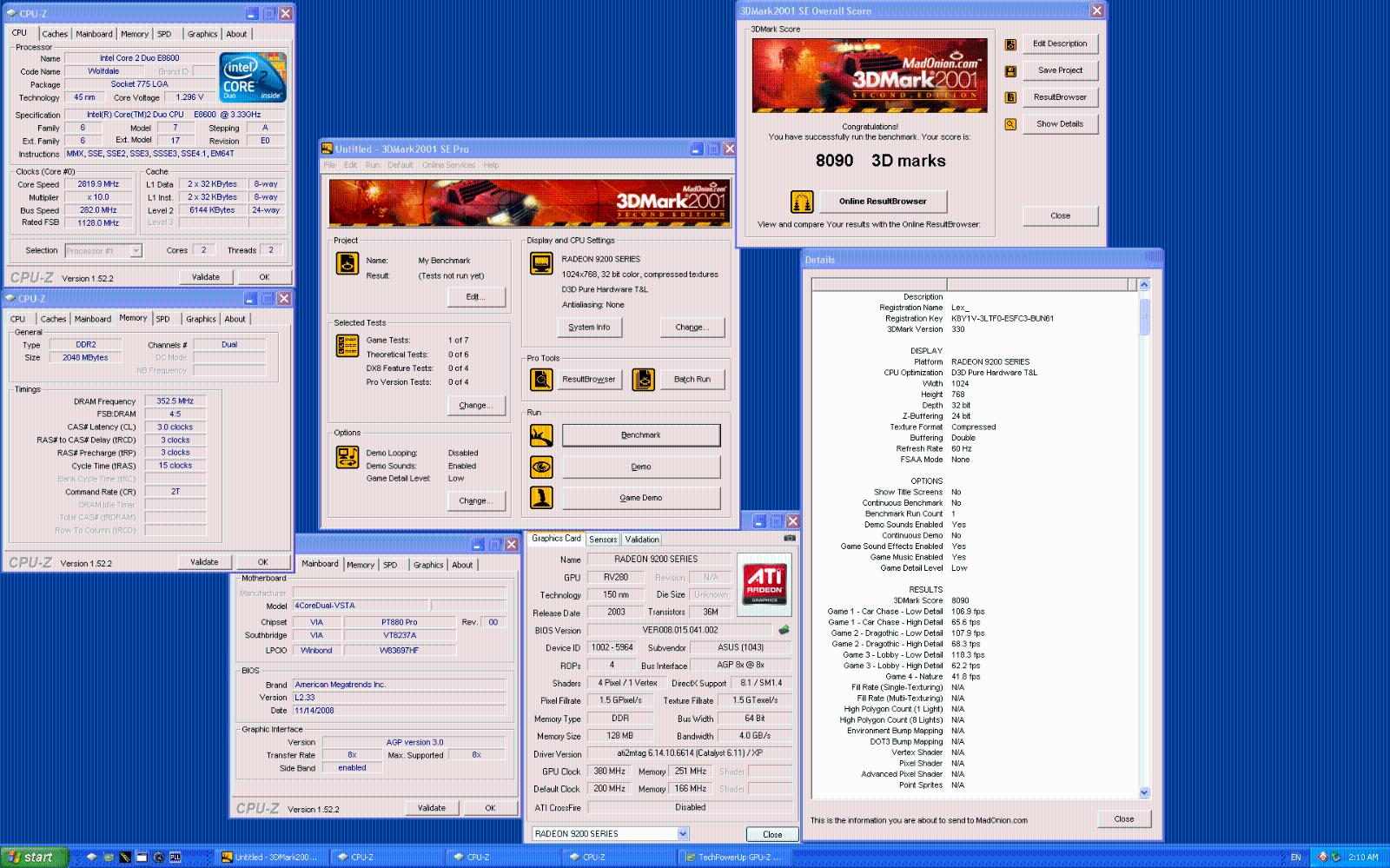
Task: Switch to the Sensors tab in GPU-Z
Action: (603, 540)
